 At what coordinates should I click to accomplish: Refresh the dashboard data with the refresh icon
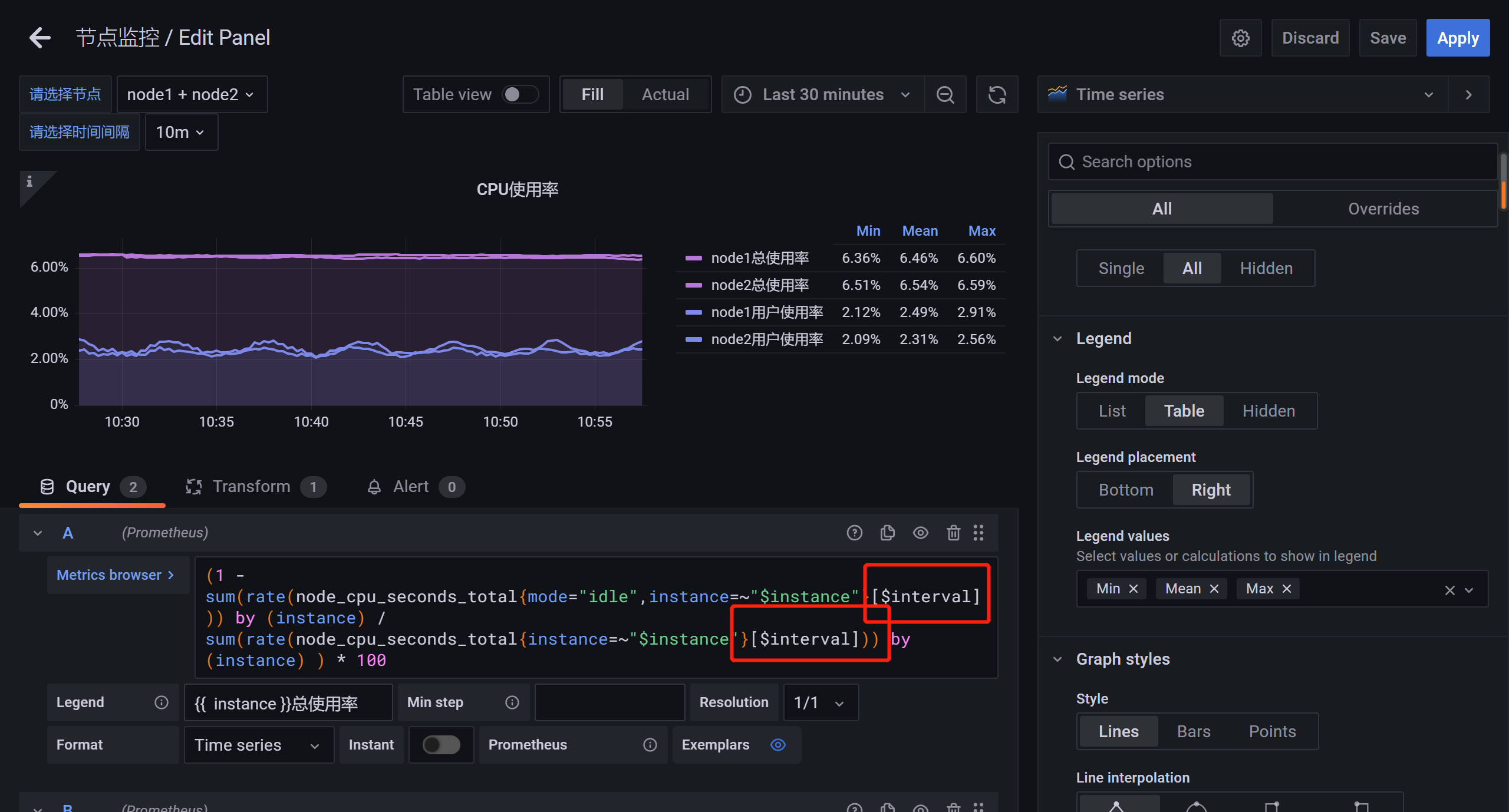point(997,94)
